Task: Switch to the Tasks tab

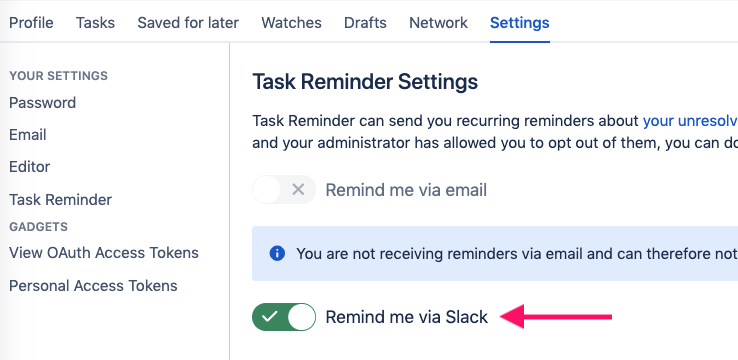Action: click(x=96, y=23)
